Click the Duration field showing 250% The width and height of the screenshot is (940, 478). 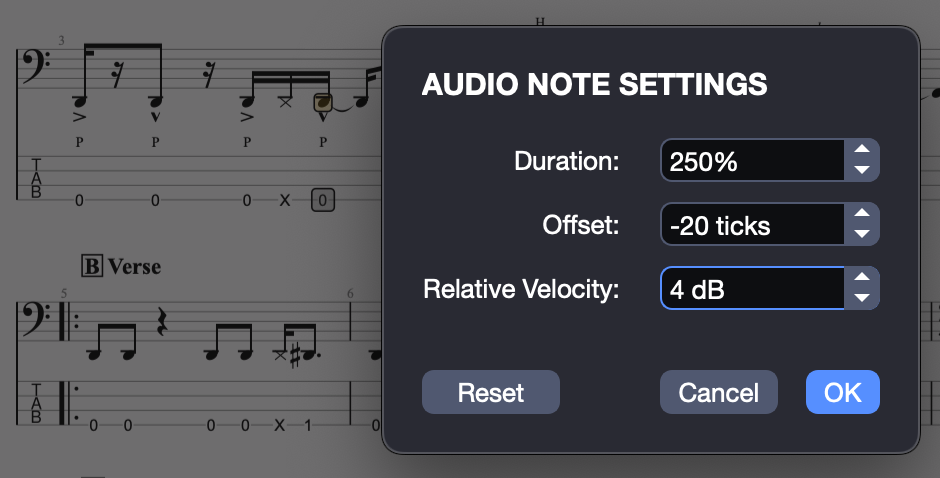(753, 160)
